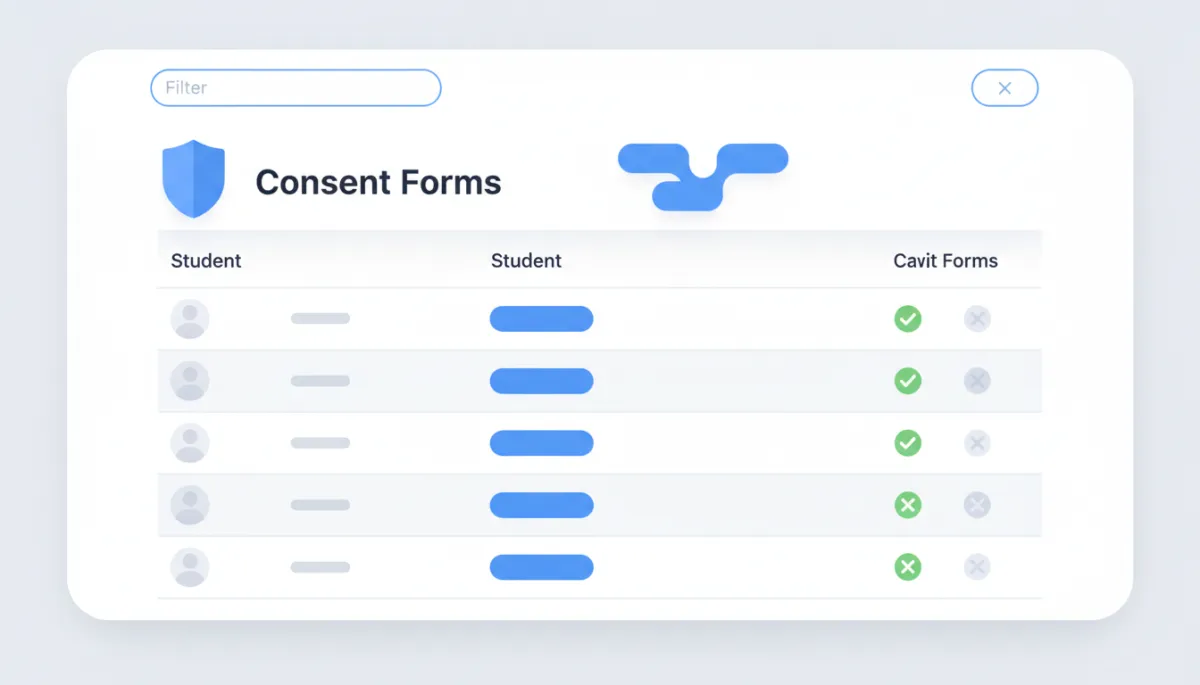Click the gray X in third row
Viewport: 1200px width, 685px height.
pyautogui.click(x=977, y=443)
